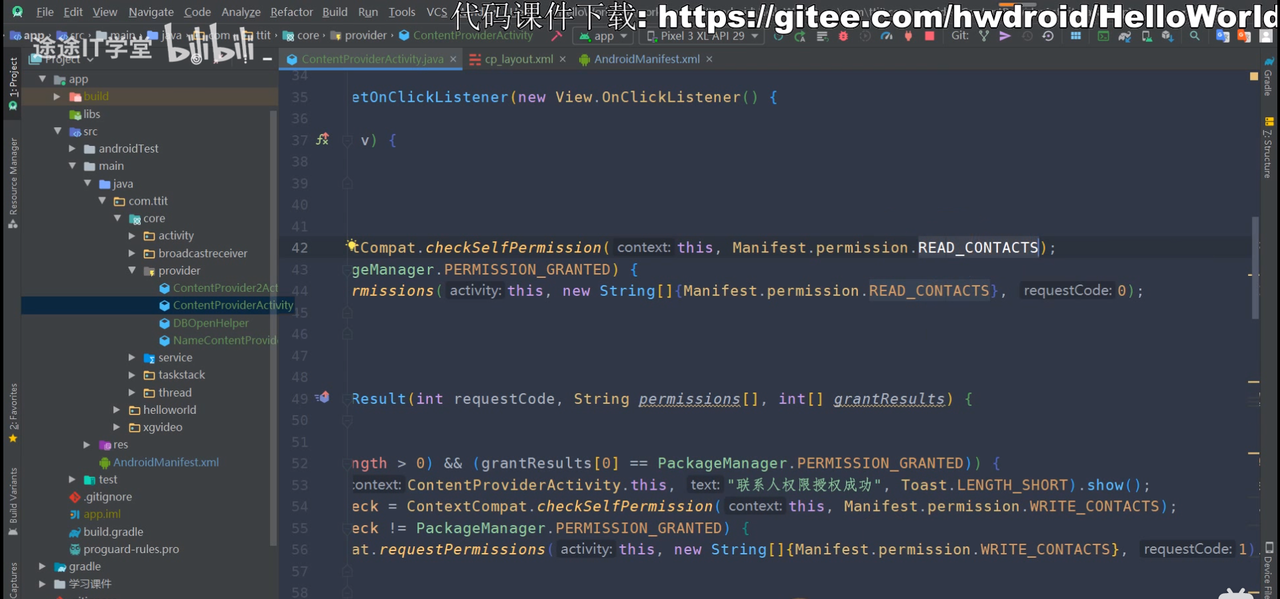
Task: Click the override gutter icon on line 49
Action: pyautogui.click(x=322, y=398)
